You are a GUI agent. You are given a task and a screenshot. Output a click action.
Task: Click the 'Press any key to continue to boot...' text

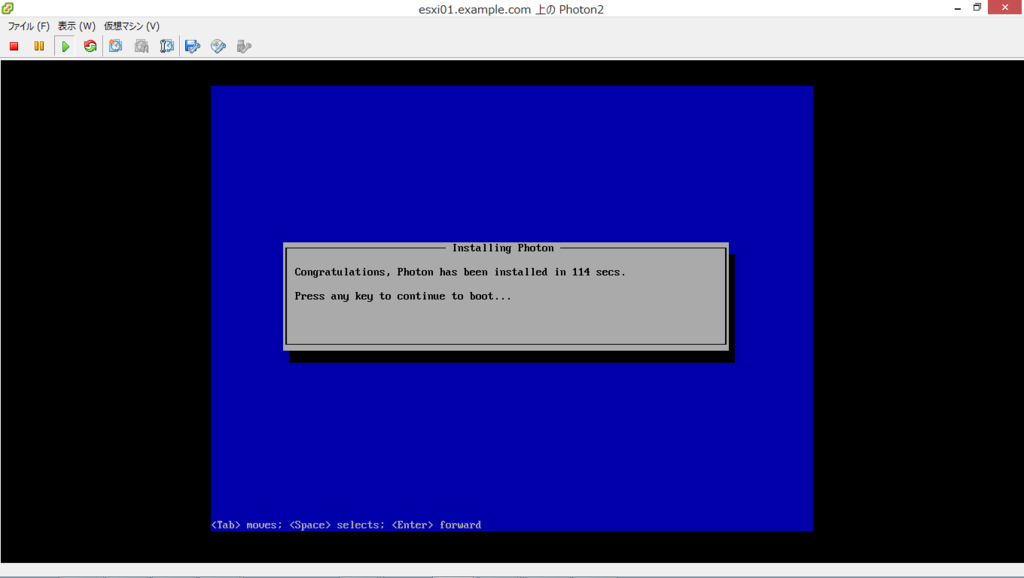coord(402,297)
